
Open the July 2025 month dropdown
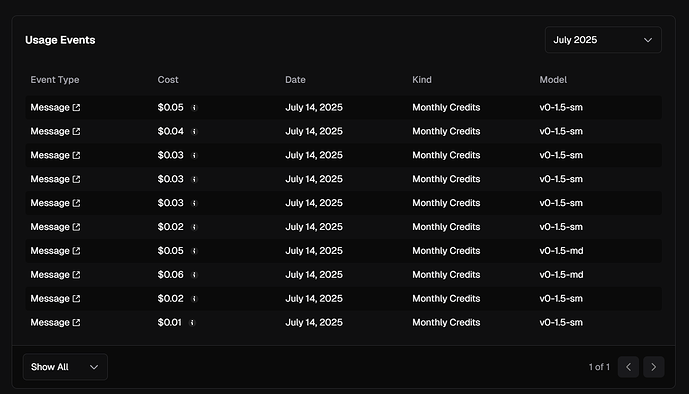click(603, 40)
